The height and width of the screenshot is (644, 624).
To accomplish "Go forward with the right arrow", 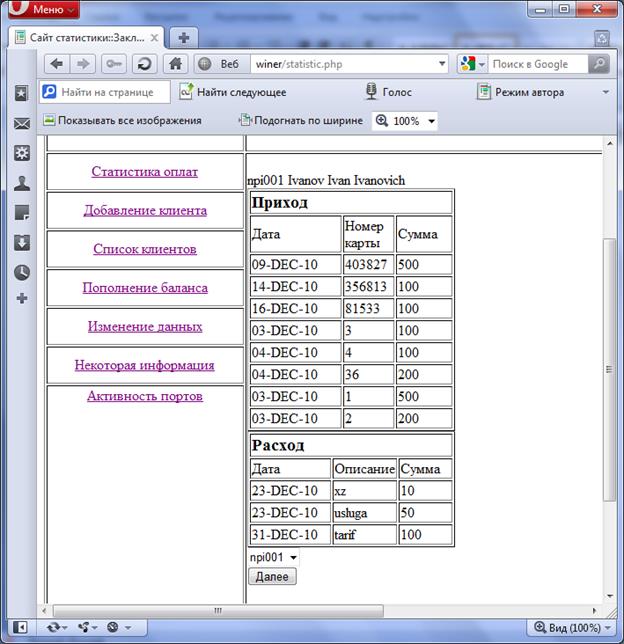I will (83, 64).
